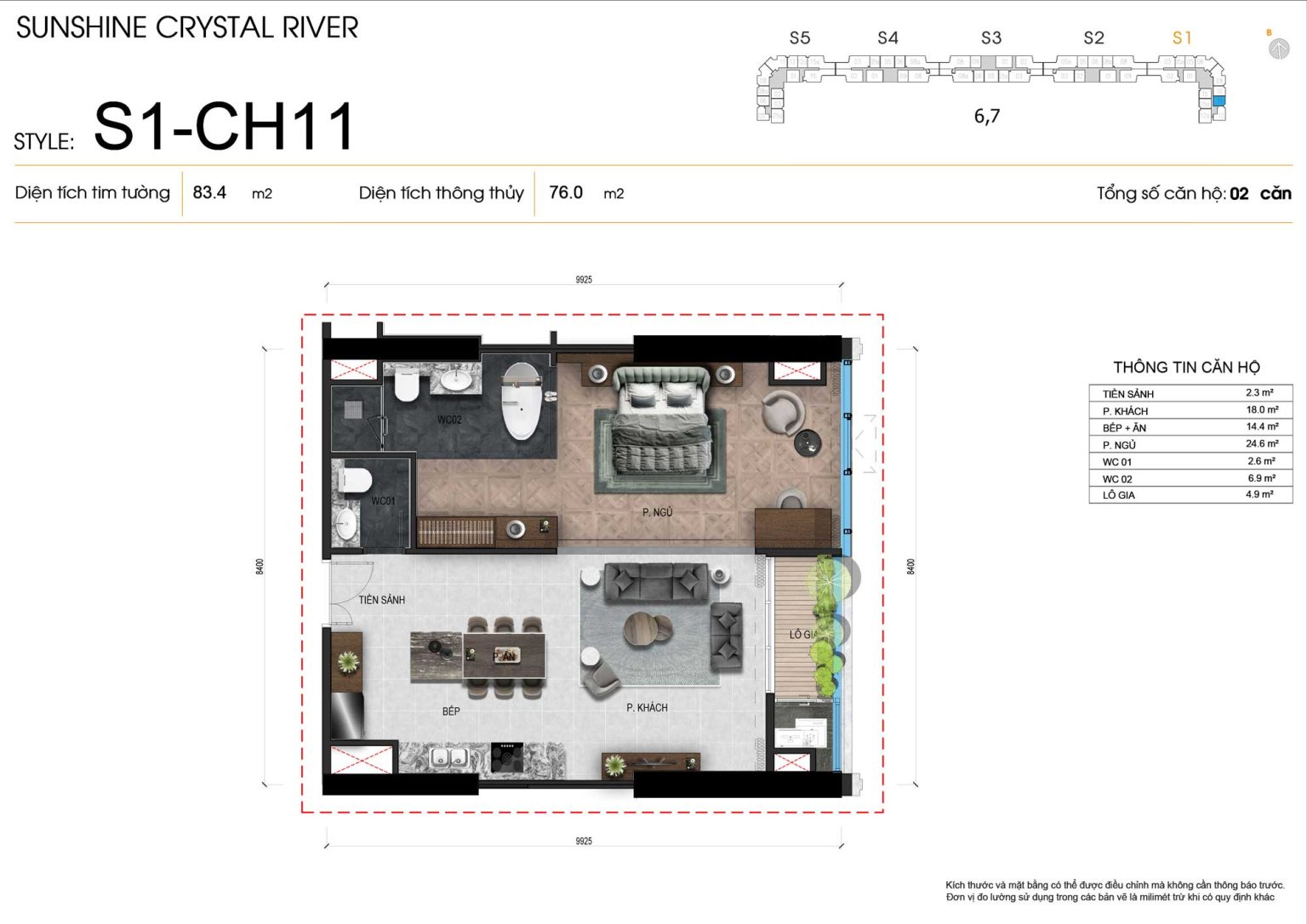This screenshot has width=1307, height=924.
Task: Click the three-seat grey sofa
Action: click(x=654, y=583)
